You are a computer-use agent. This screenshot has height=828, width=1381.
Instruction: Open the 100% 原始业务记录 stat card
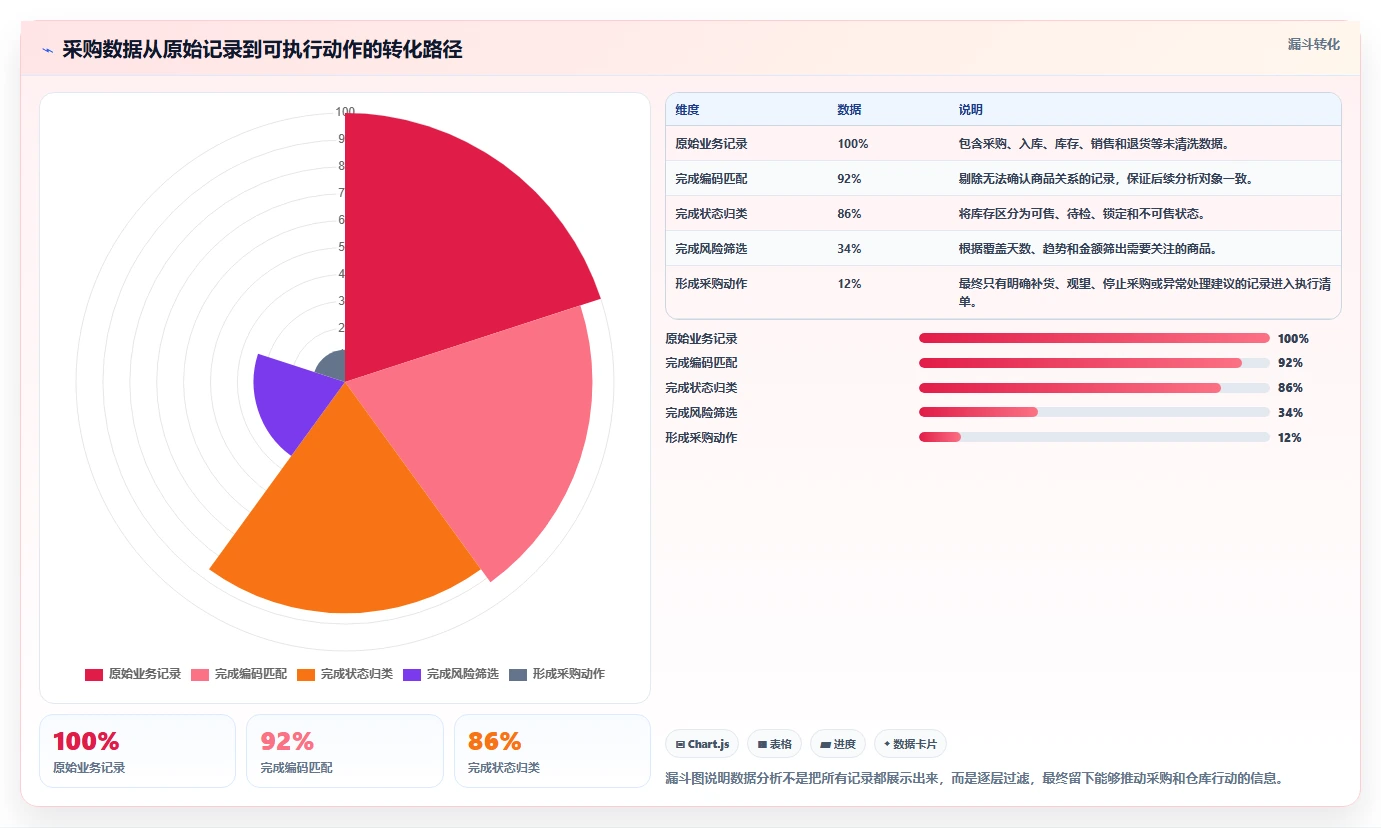(x=137, y=751)
